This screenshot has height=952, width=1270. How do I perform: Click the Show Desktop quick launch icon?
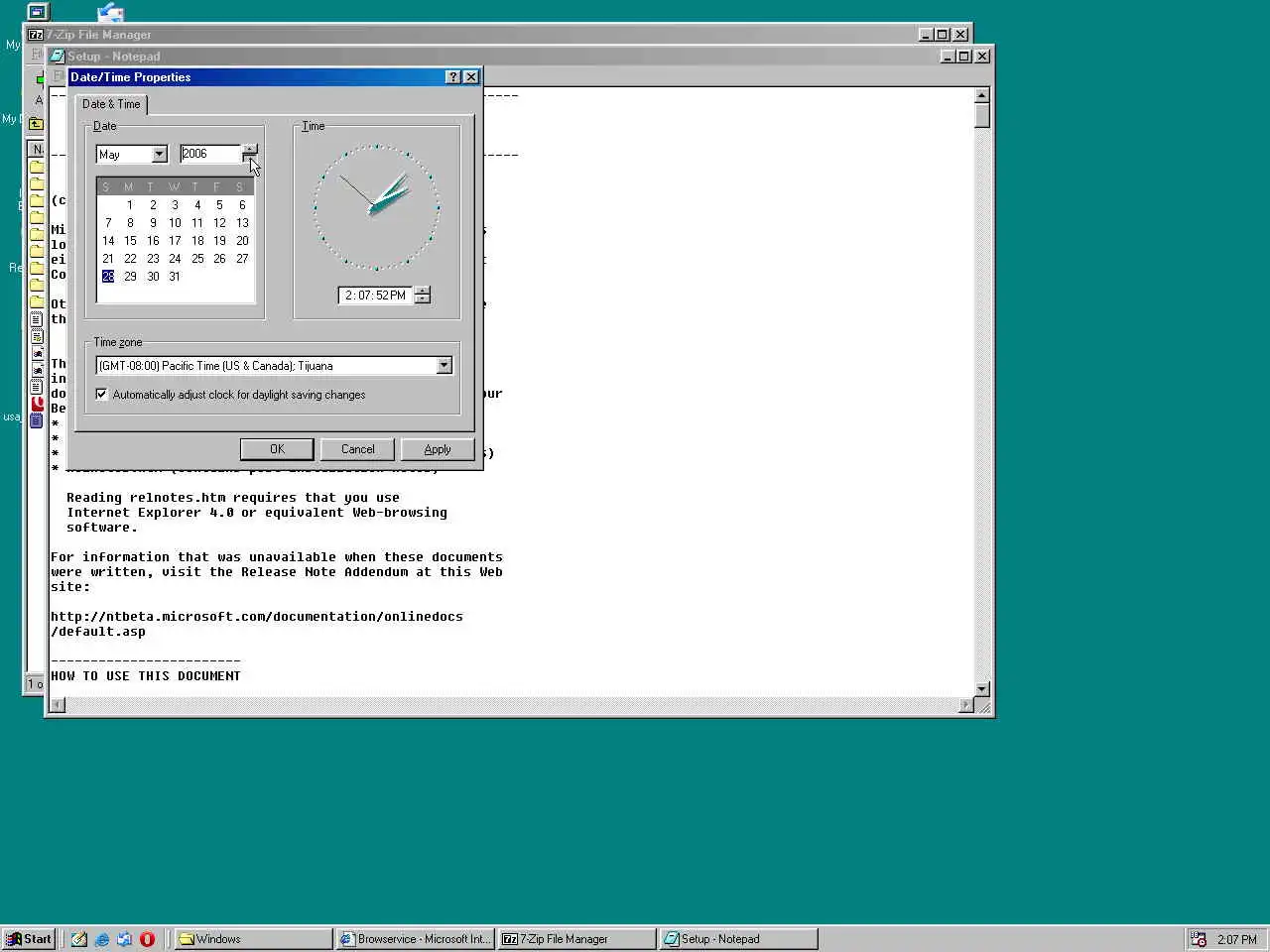click(79, 939)
